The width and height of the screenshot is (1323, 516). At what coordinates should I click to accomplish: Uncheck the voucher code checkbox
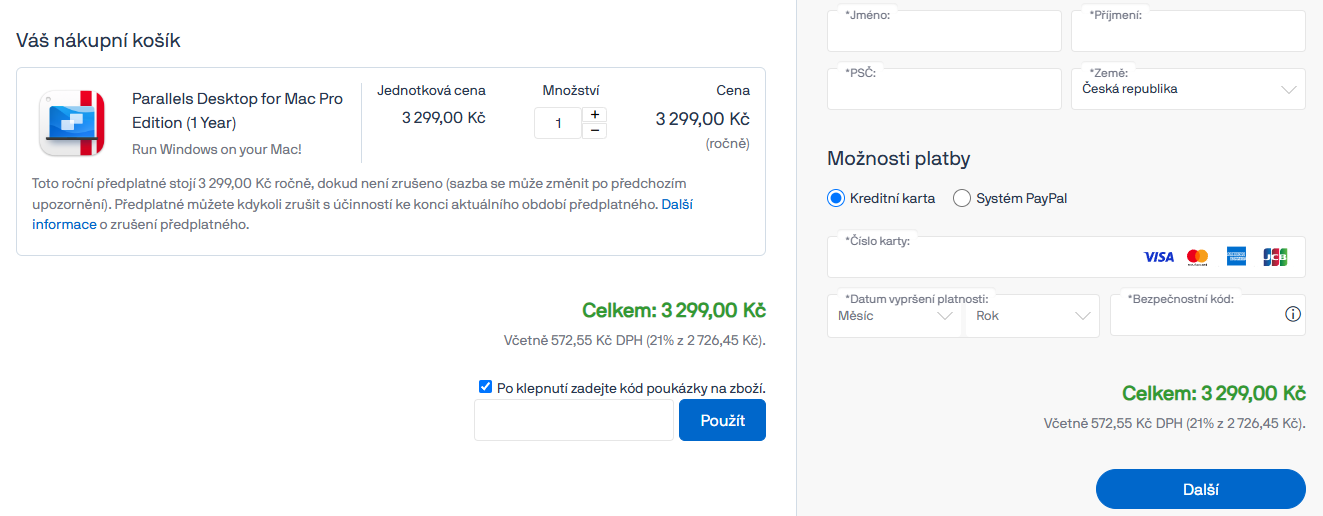point(486,387)
